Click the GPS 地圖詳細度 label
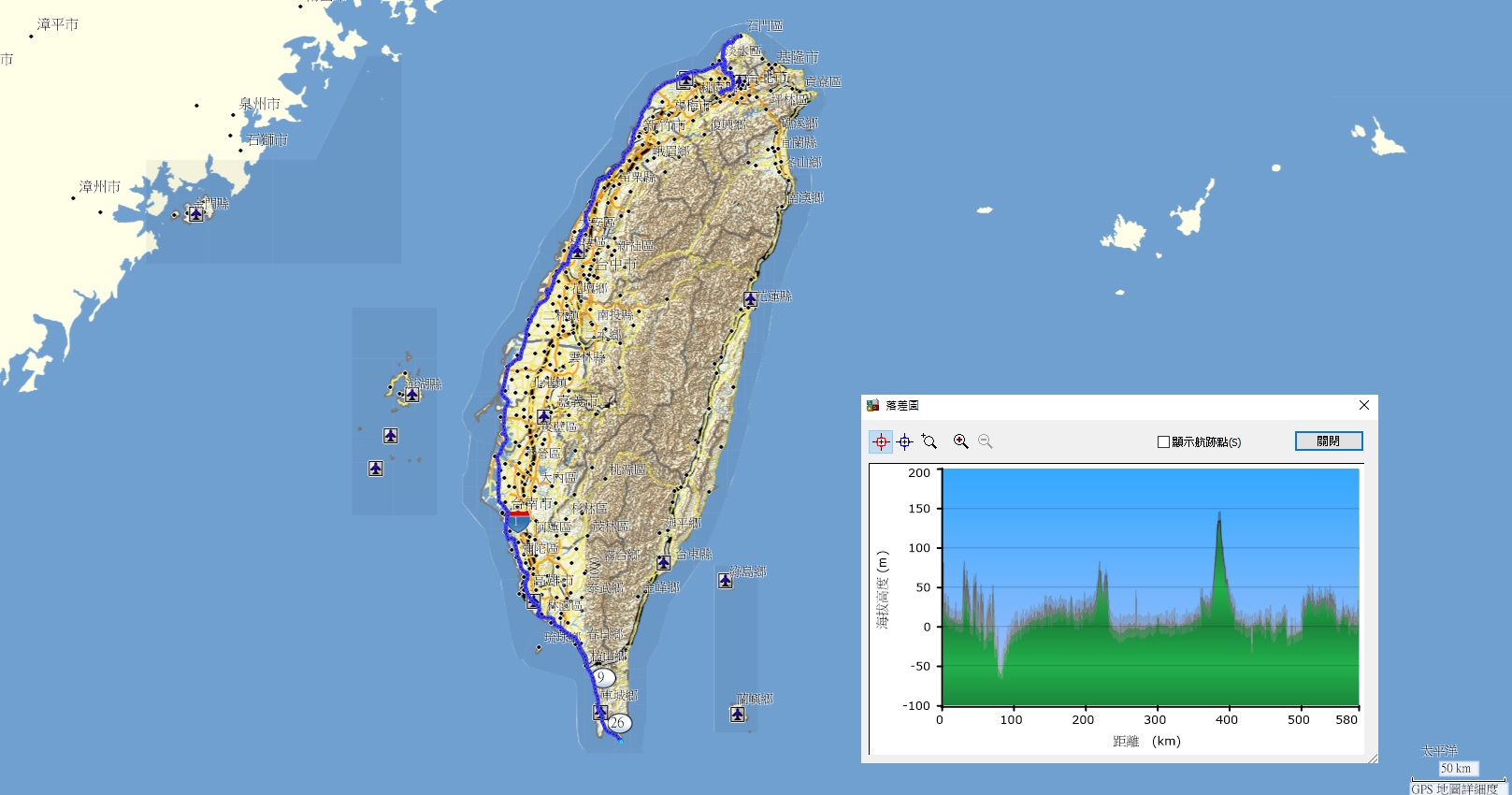This screenshot has width=1512, height=795. [1454, 788]
